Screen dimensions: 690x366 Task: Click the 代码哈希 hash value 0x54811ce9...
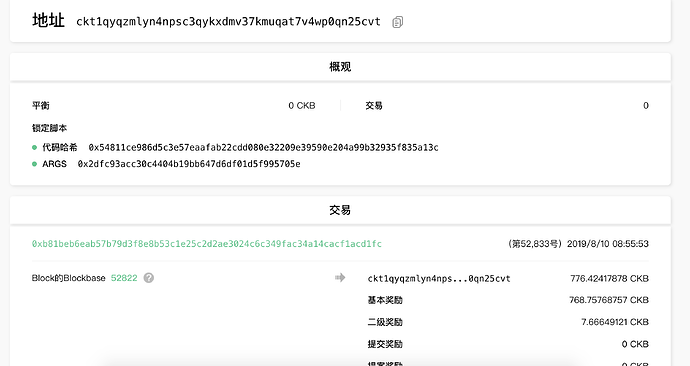coord(263,147)
